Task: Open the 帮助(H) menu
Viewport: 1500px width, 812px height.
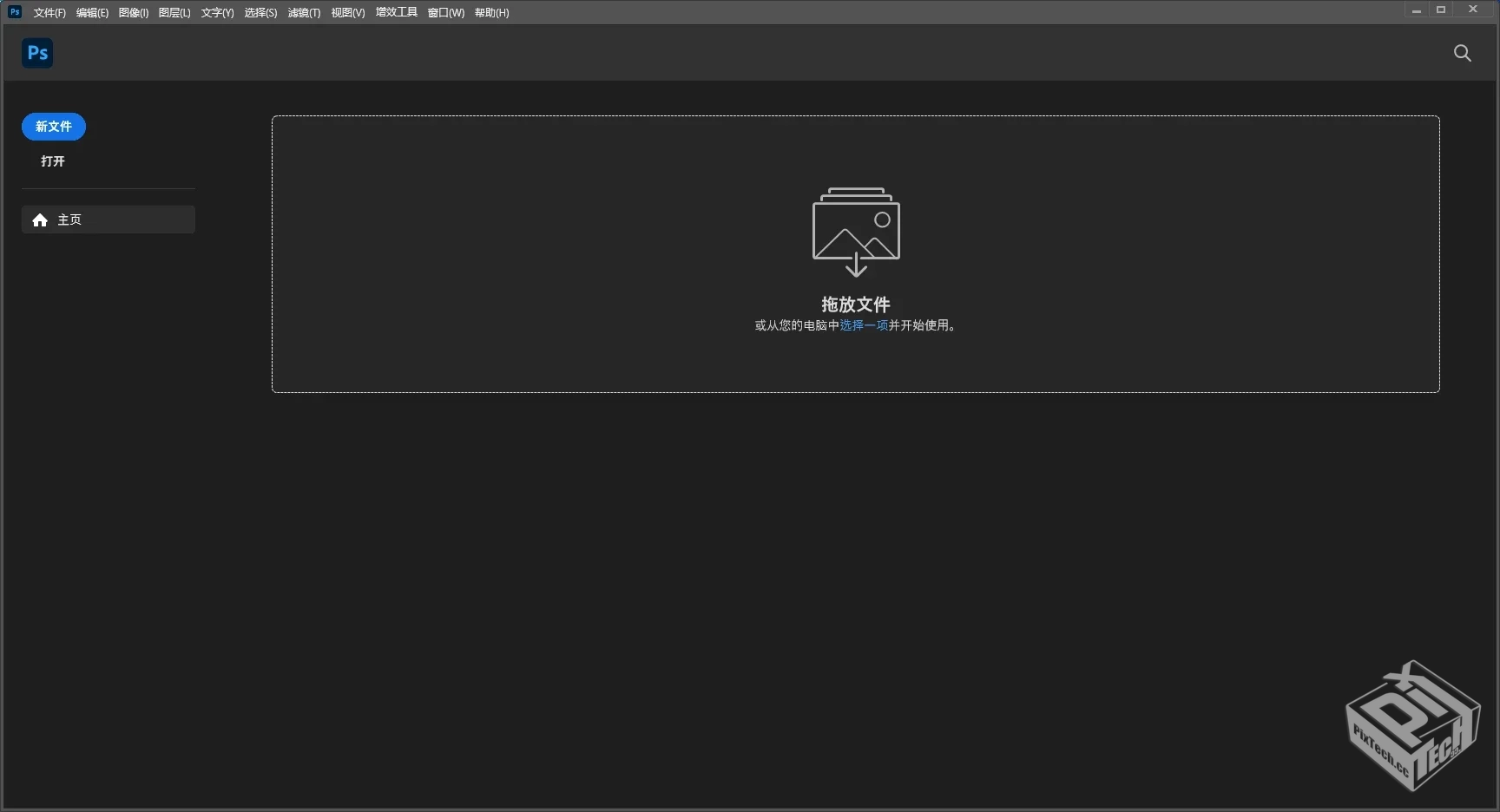Action: click(490, 12)
